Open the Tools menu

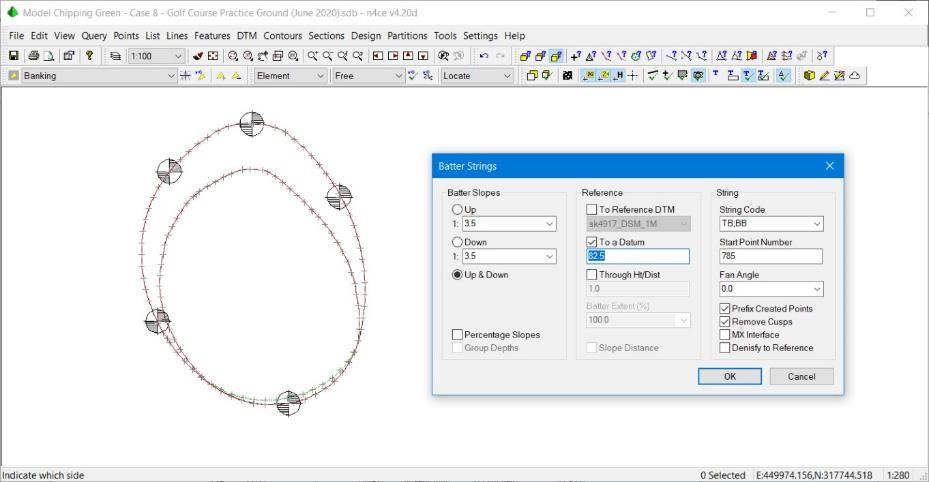pos(445,36)
